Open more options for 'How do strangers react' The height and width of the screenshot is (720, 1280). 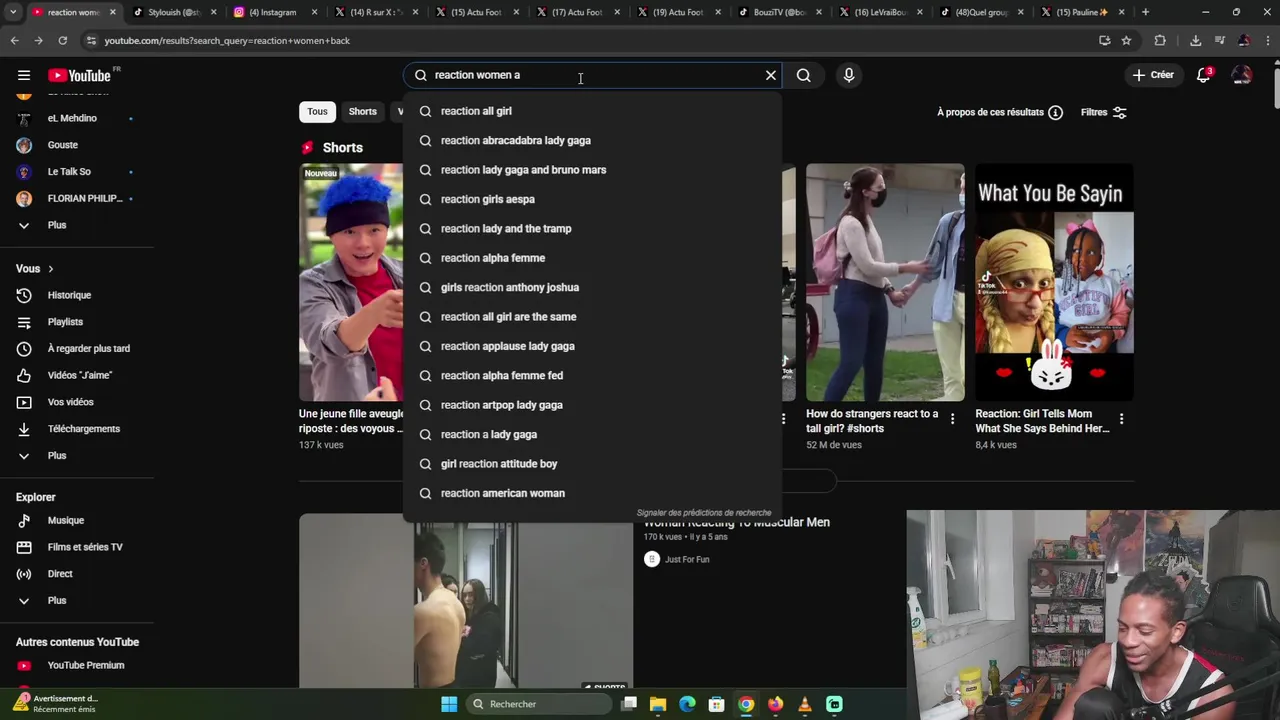click(x=952, y=419)
